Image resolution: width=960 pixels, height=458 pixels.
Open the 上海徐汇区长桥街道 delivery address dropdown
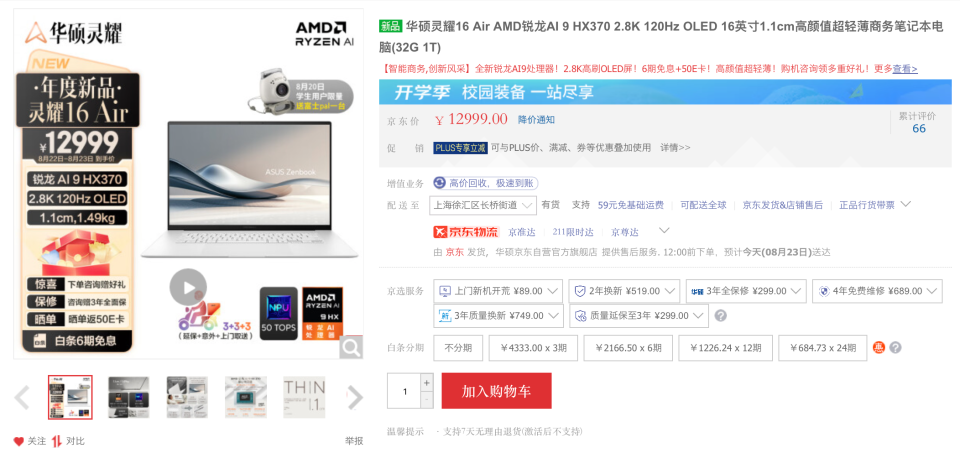coord(483,205)
